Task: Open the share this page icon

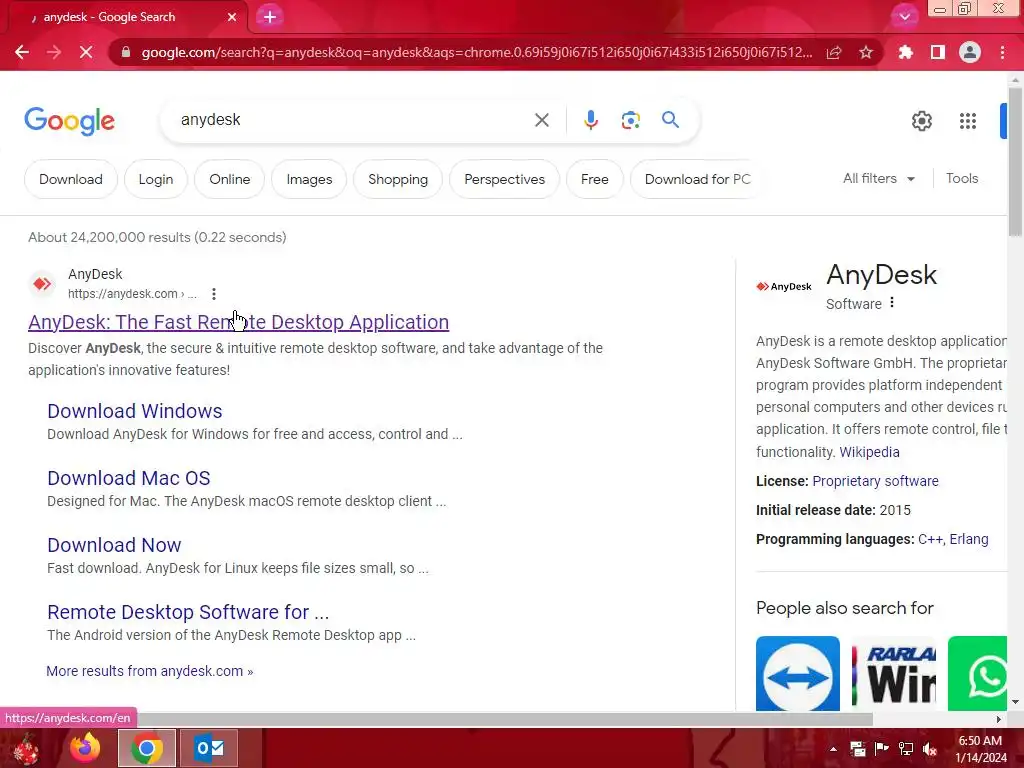Action: 834,52
